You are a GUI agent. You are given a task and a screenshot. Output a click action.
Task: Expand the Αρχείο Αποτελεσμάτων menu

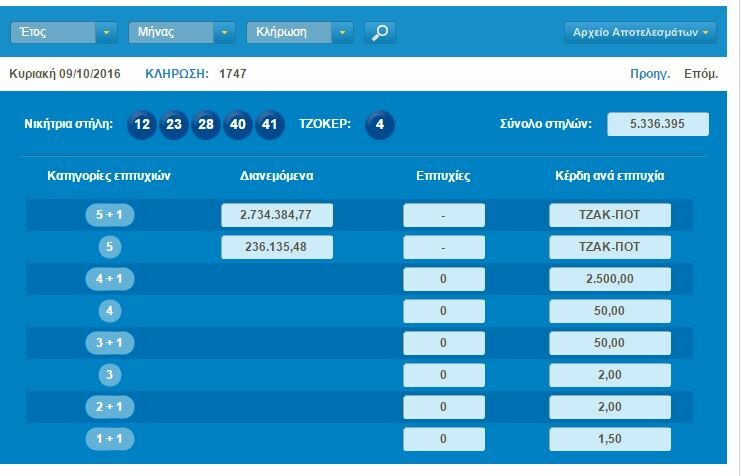click(x=640, y=33)
